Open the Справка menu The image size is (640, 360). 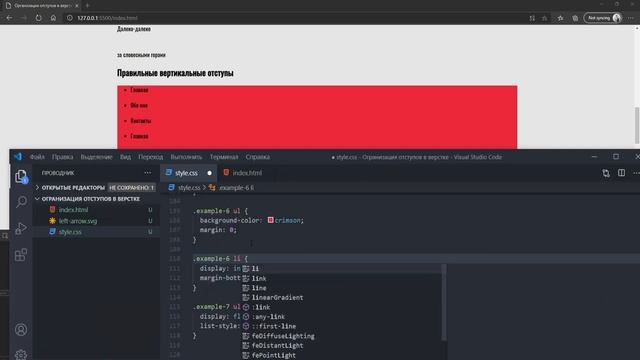coord(258,157)
